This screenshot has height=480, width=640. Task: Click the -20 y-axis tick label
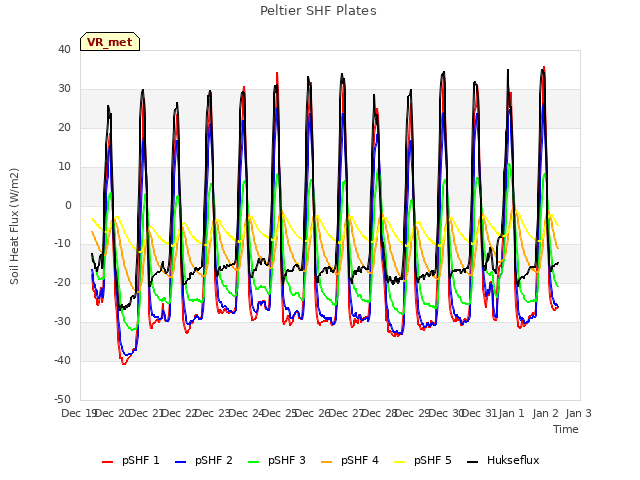click(62, 282)
